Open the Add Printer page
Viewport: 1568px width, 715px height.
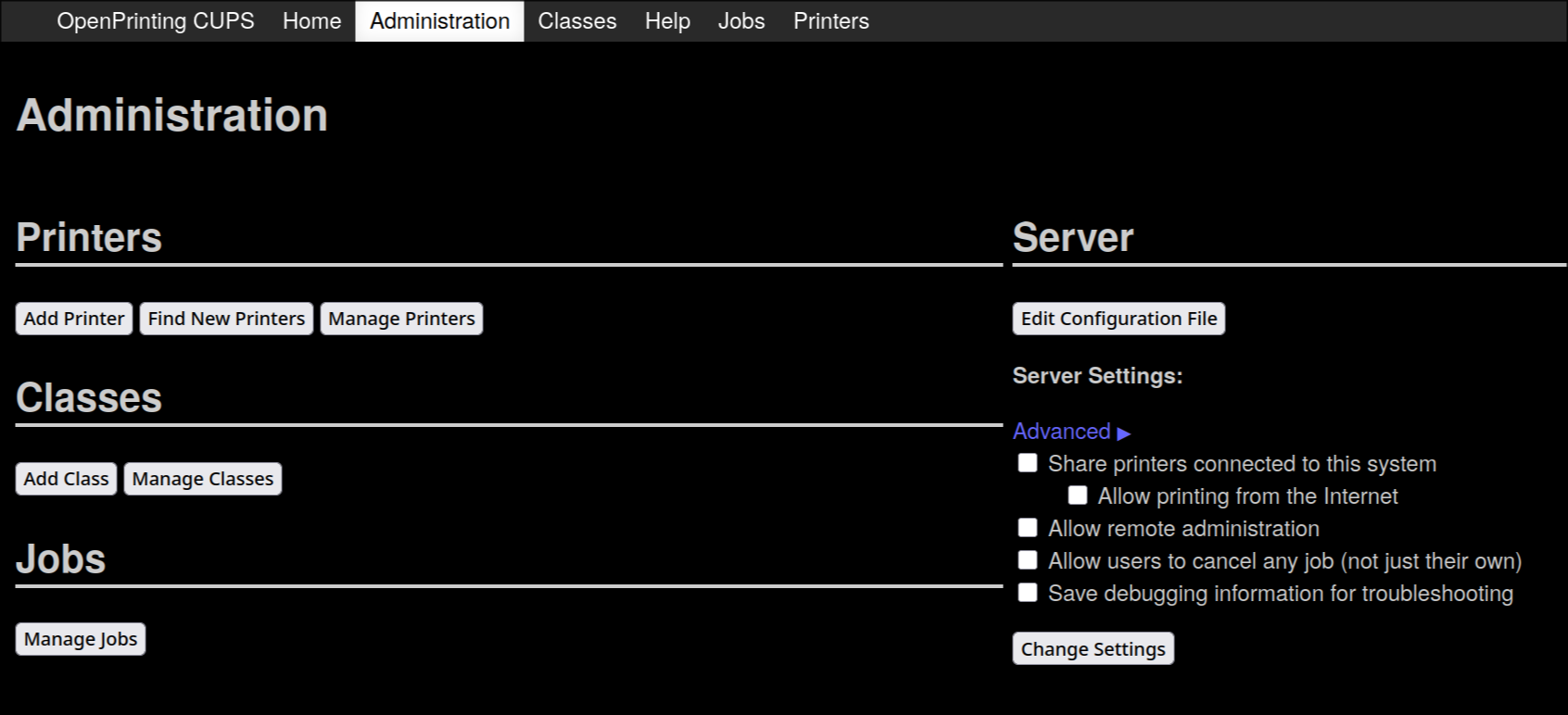click(x=74, y=319)
